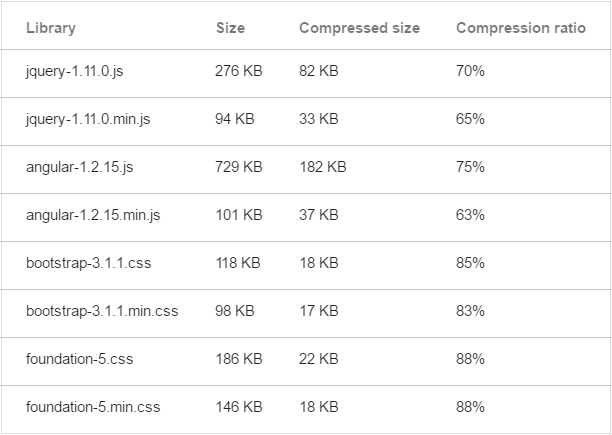Select the jquery-1.11.0.min.js library name
Viewport: 612px width, 435px height.
click(x=91, y=119)
